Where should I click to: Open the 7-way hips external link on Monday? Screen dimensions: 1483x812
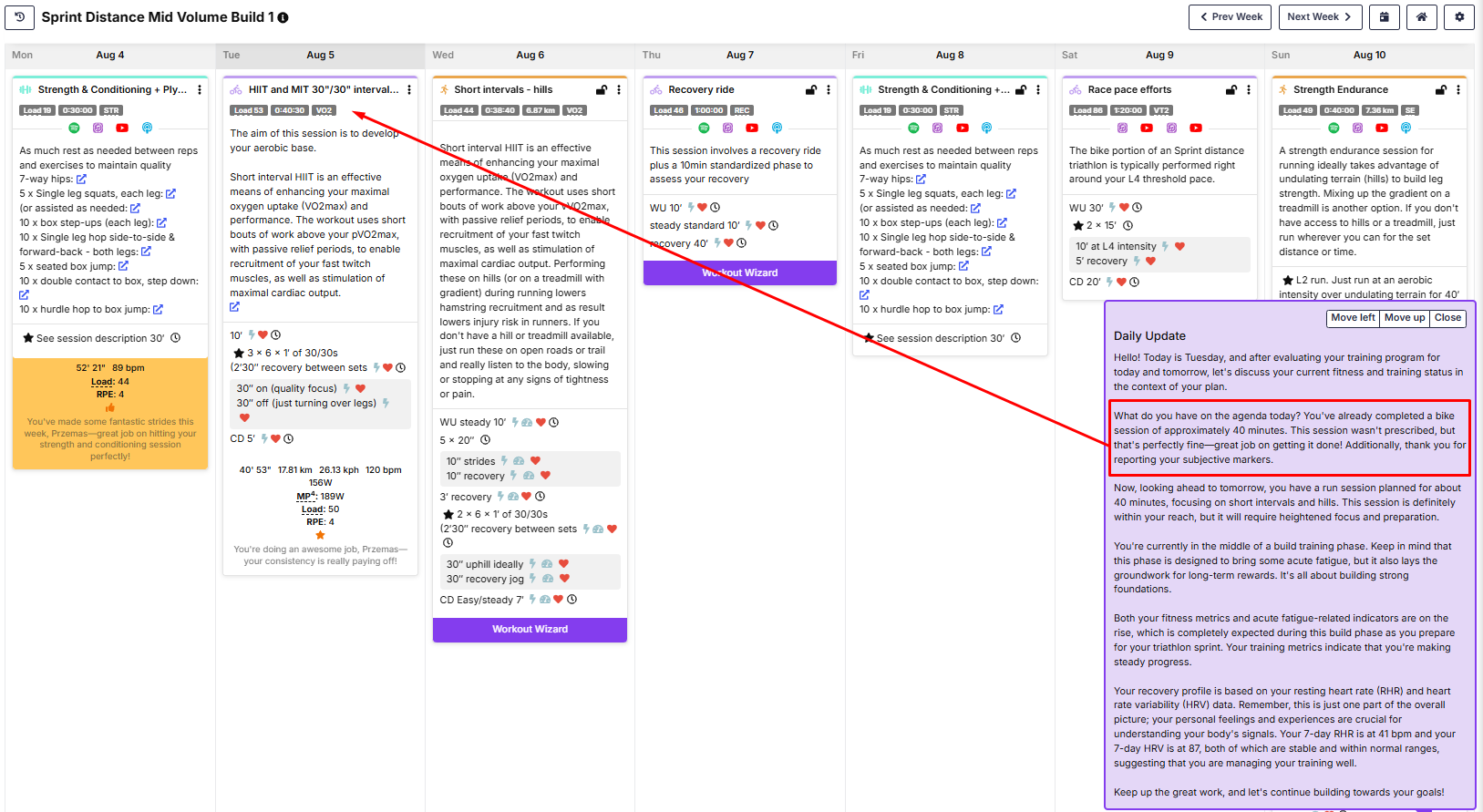coord(81,180)
